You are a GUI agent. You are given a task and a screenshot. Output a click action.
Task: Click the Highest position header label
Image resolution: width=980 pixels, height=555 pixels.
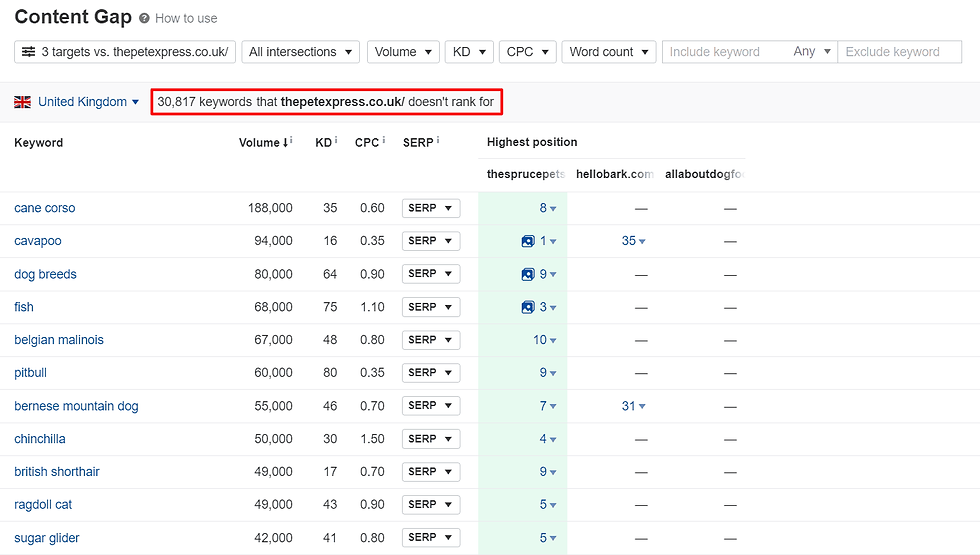click(x=532, y=142)
